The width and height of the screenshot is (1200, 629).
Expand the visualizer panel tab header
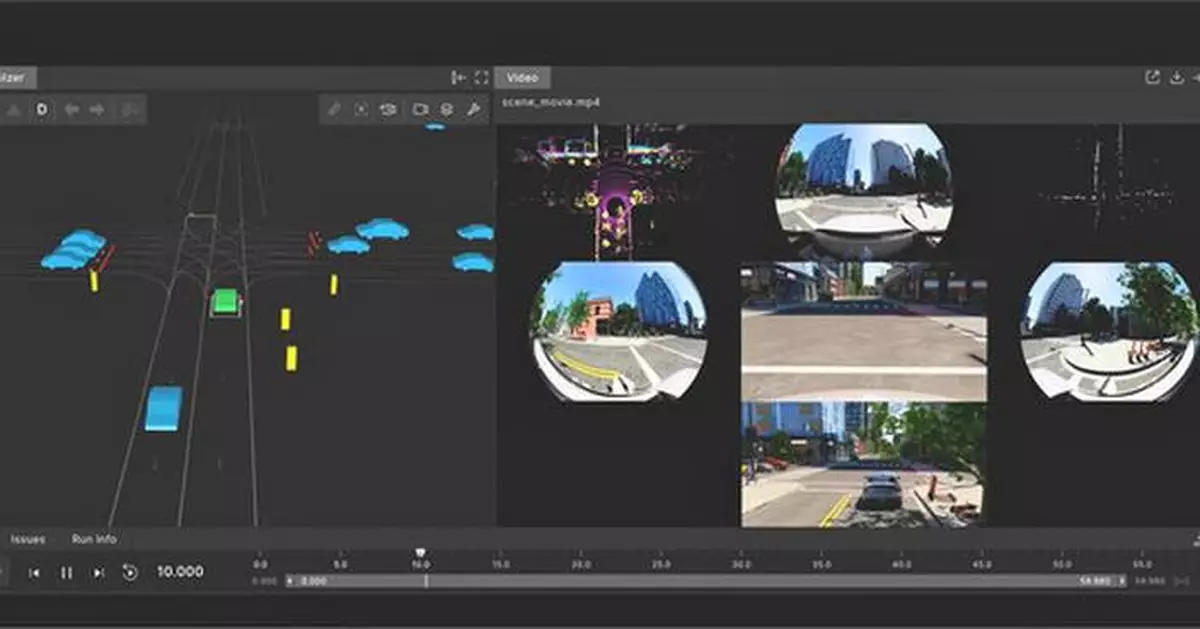(18, 77)
